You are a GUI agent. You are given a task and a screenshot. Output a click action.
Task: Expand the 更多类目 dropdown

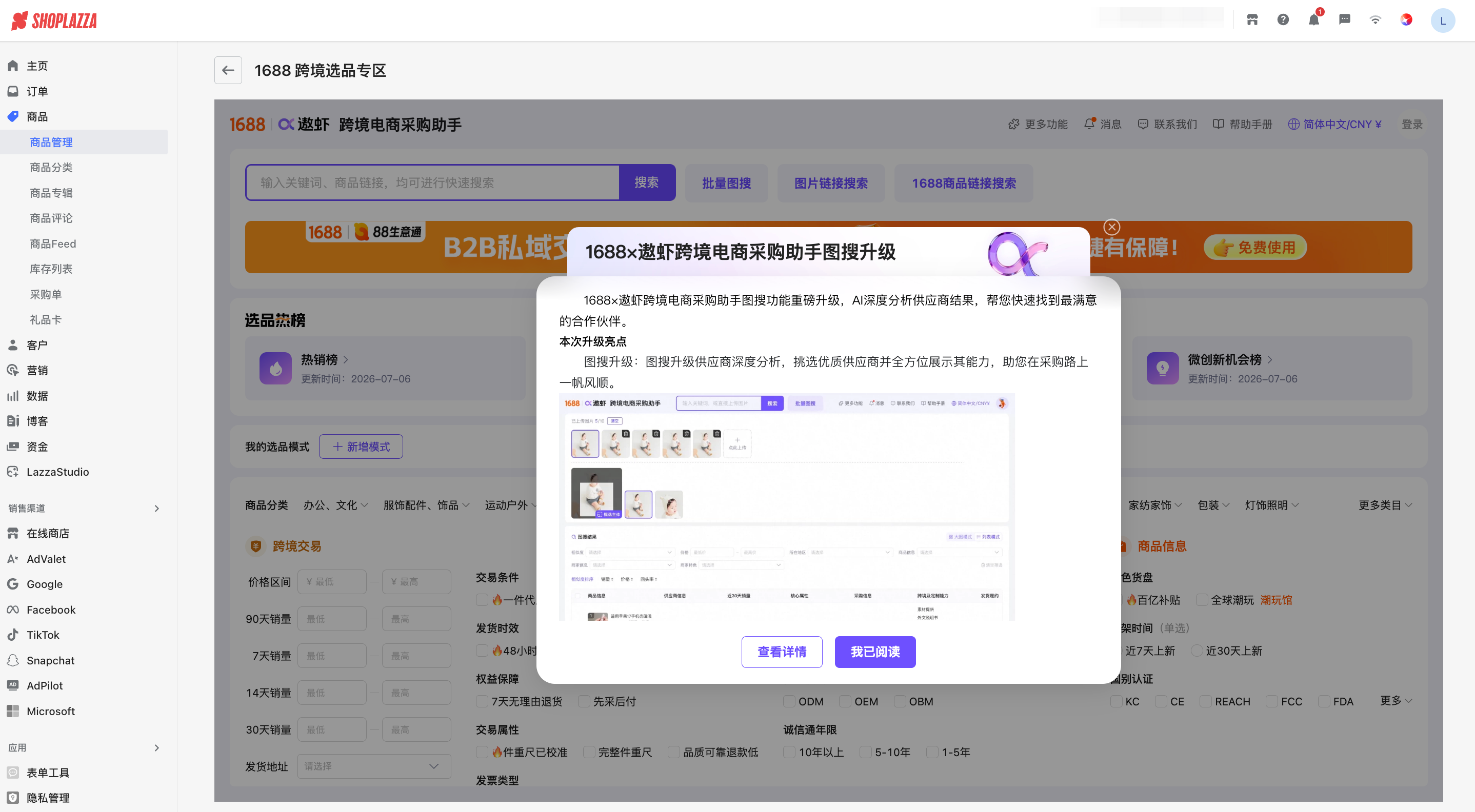click(x=1385, y=505)
